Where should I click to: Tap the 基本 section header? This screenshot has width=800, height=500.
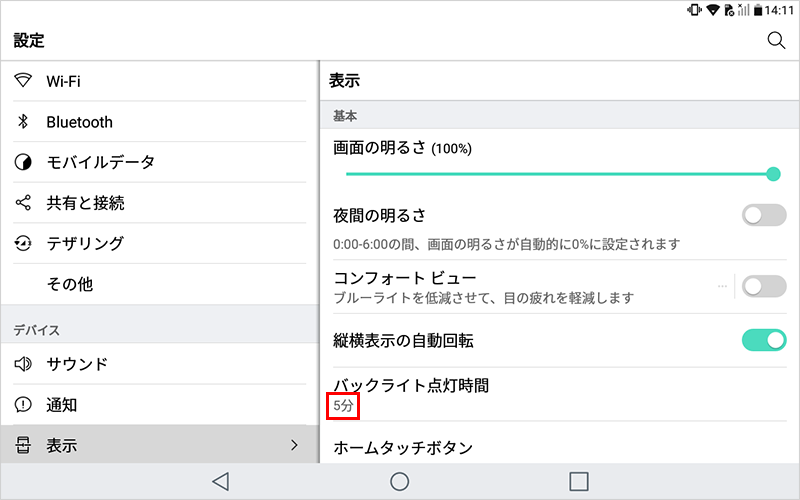pyautogui.click(x=345, y=116)
